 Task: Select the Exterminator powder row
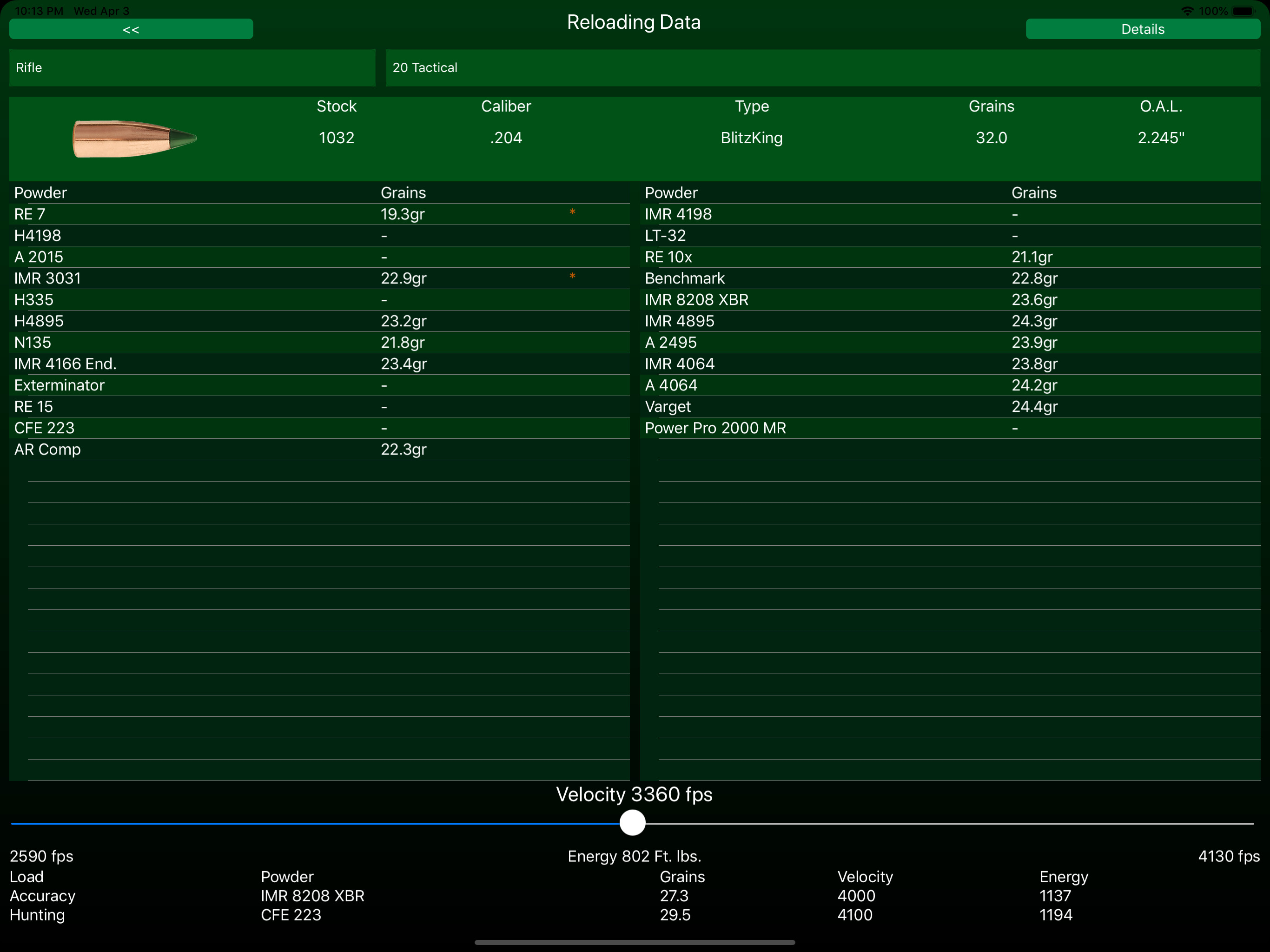click(319, 385)
